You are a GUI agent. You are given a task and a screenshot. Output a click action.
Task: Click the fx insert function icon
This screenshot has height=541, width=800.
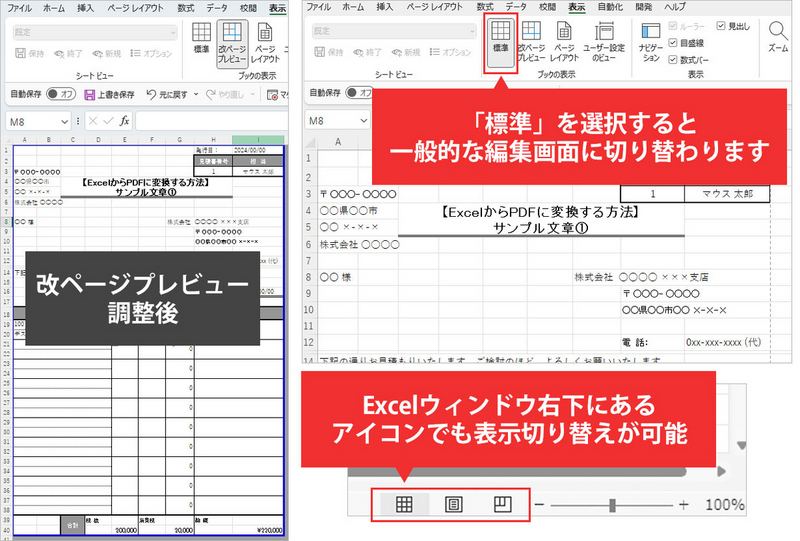click(x=124, y=121)
